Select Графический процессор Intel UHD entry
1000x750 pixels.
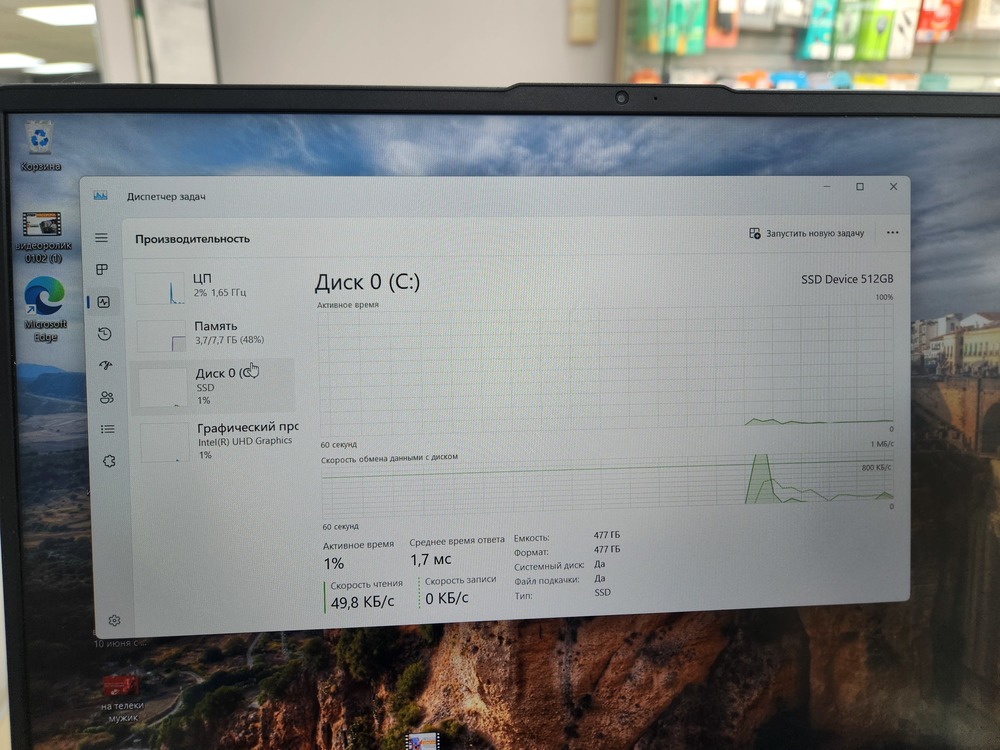coord(217,440)
